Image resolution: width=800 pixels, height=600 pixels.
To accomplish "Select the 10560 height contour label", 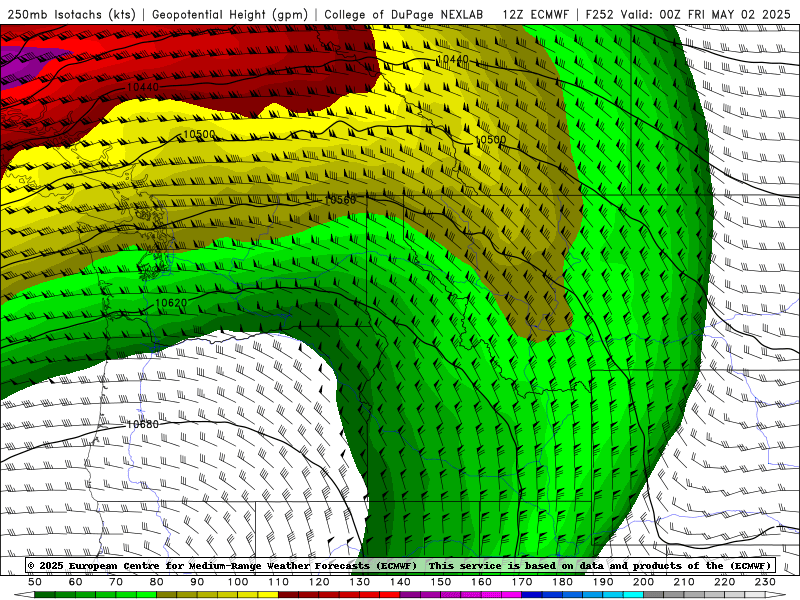I will [x=340, y=200].
